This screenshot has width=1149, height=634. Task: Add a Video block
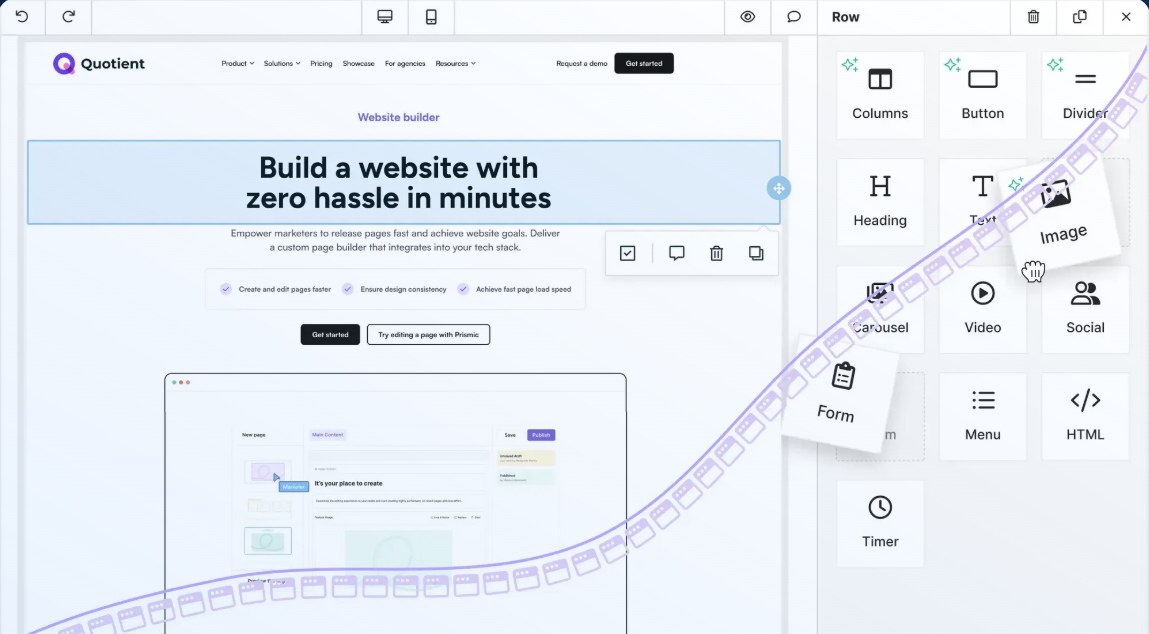tap(983, 309)
